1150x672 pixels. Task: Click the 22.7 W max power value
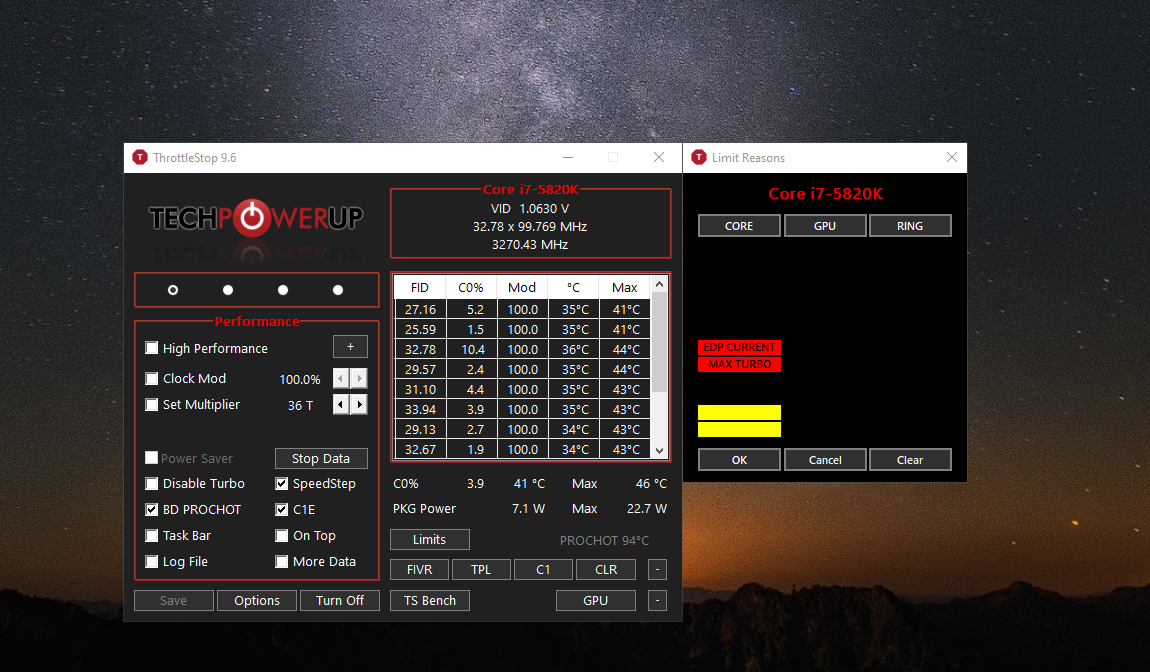tap(647, 508)
